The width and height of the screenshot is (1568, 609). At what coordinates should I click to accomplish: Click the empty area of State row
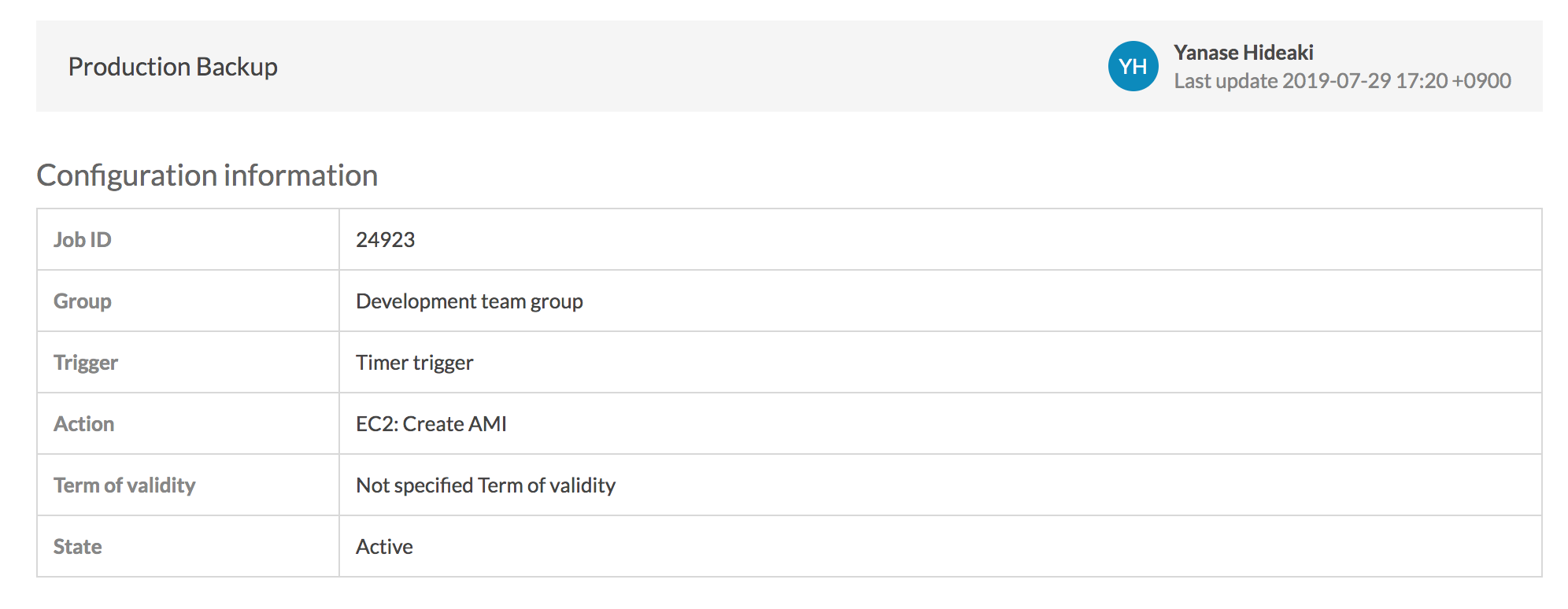pos(945,547)
